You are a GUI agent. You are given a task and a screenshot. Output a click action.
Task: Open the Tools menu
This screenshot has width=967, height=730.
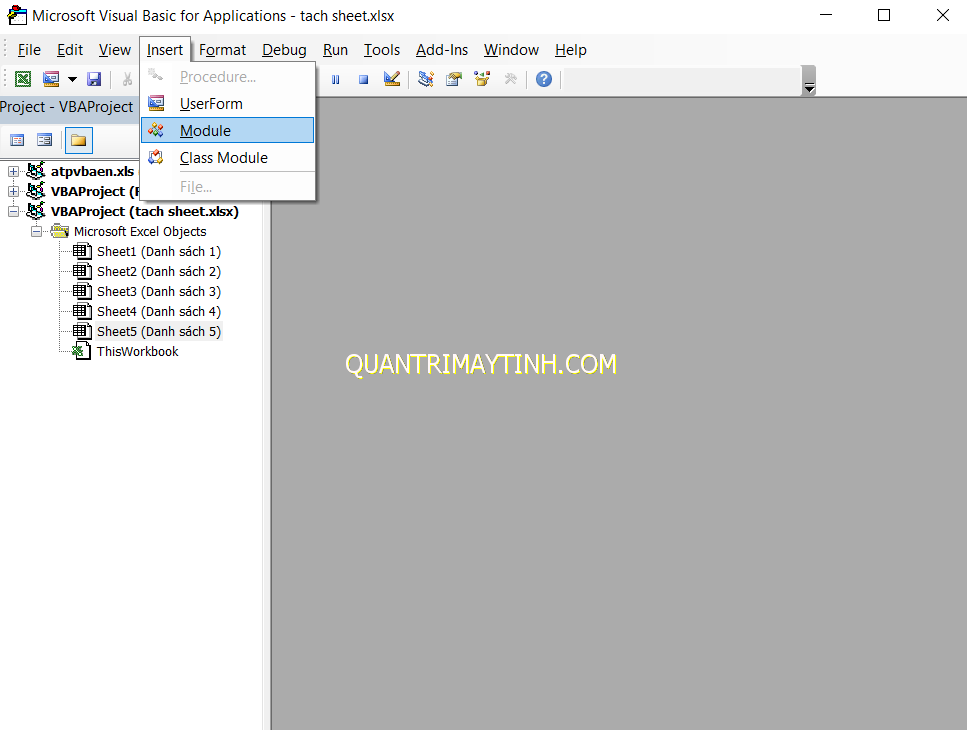382,50
